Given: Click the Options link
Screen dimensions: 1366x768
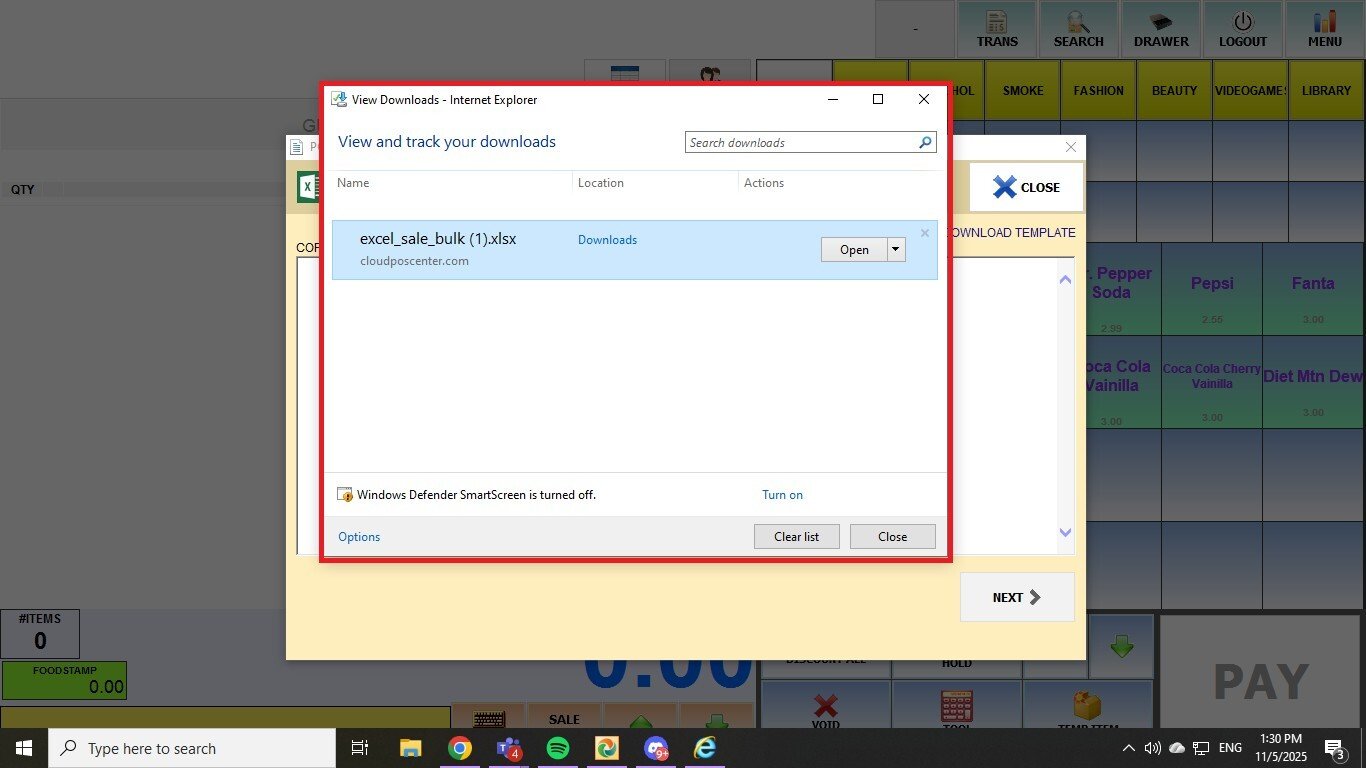Looking at the screenshot, I should [x=359, y=537].
